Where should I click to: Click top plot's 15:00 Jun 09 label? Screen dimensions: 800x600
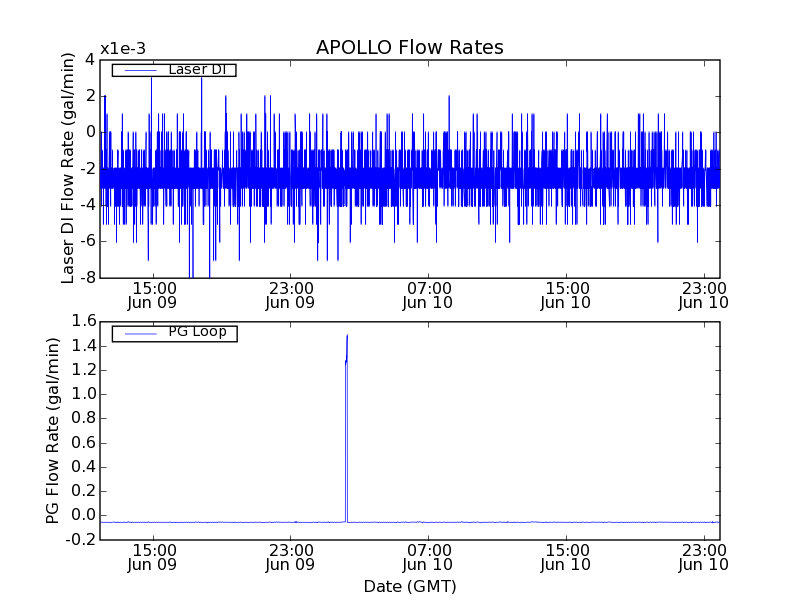(x=153, y=295)
